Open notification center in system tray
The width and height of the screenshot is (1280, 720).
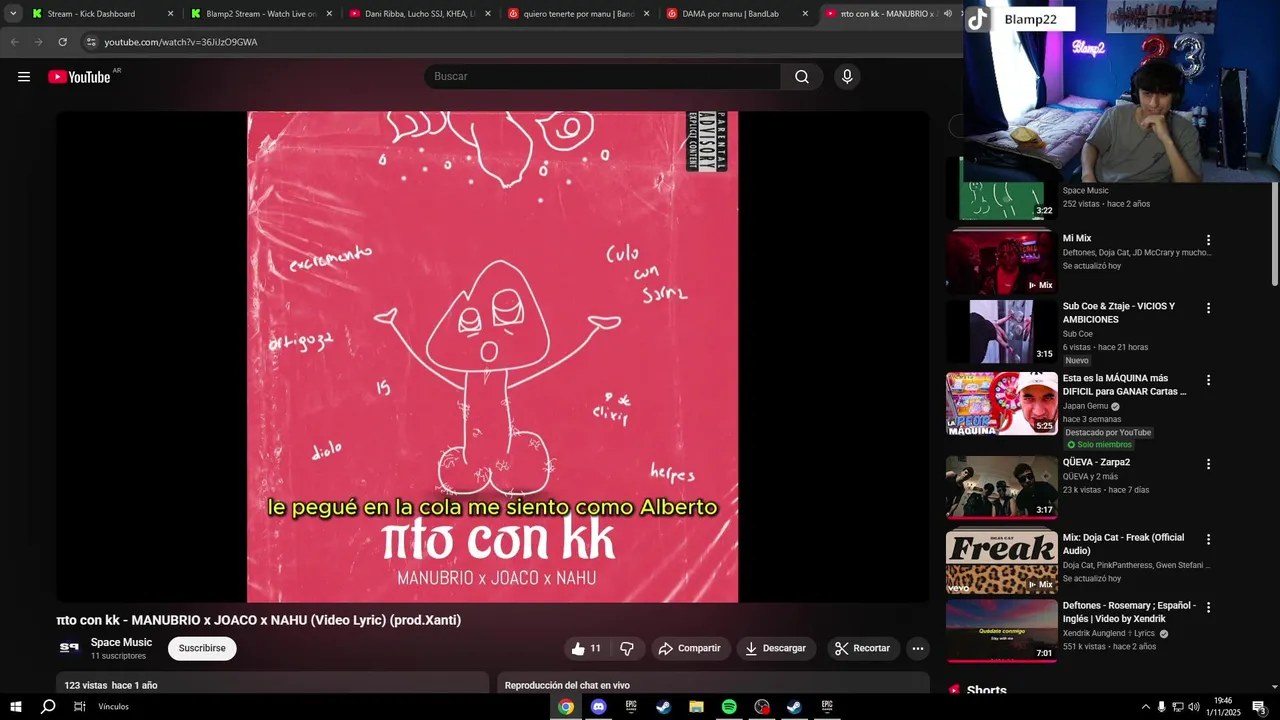coord(1258,707)
